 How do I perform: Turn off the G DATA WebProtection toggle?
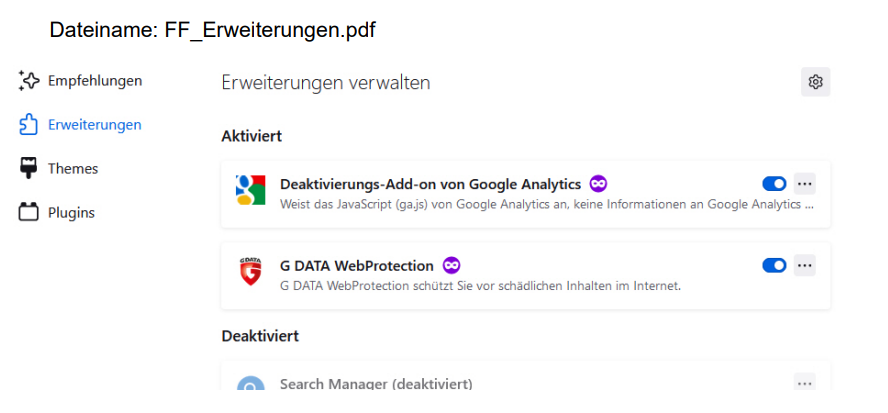point(774,265)
